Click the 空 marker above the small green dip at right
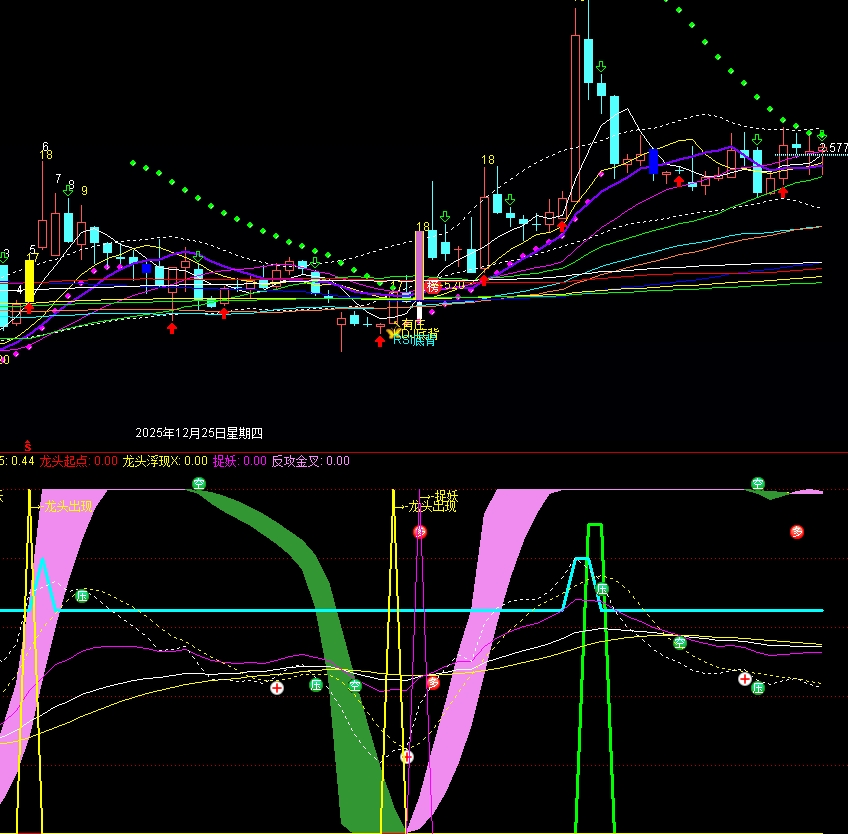 pos(758,484)
